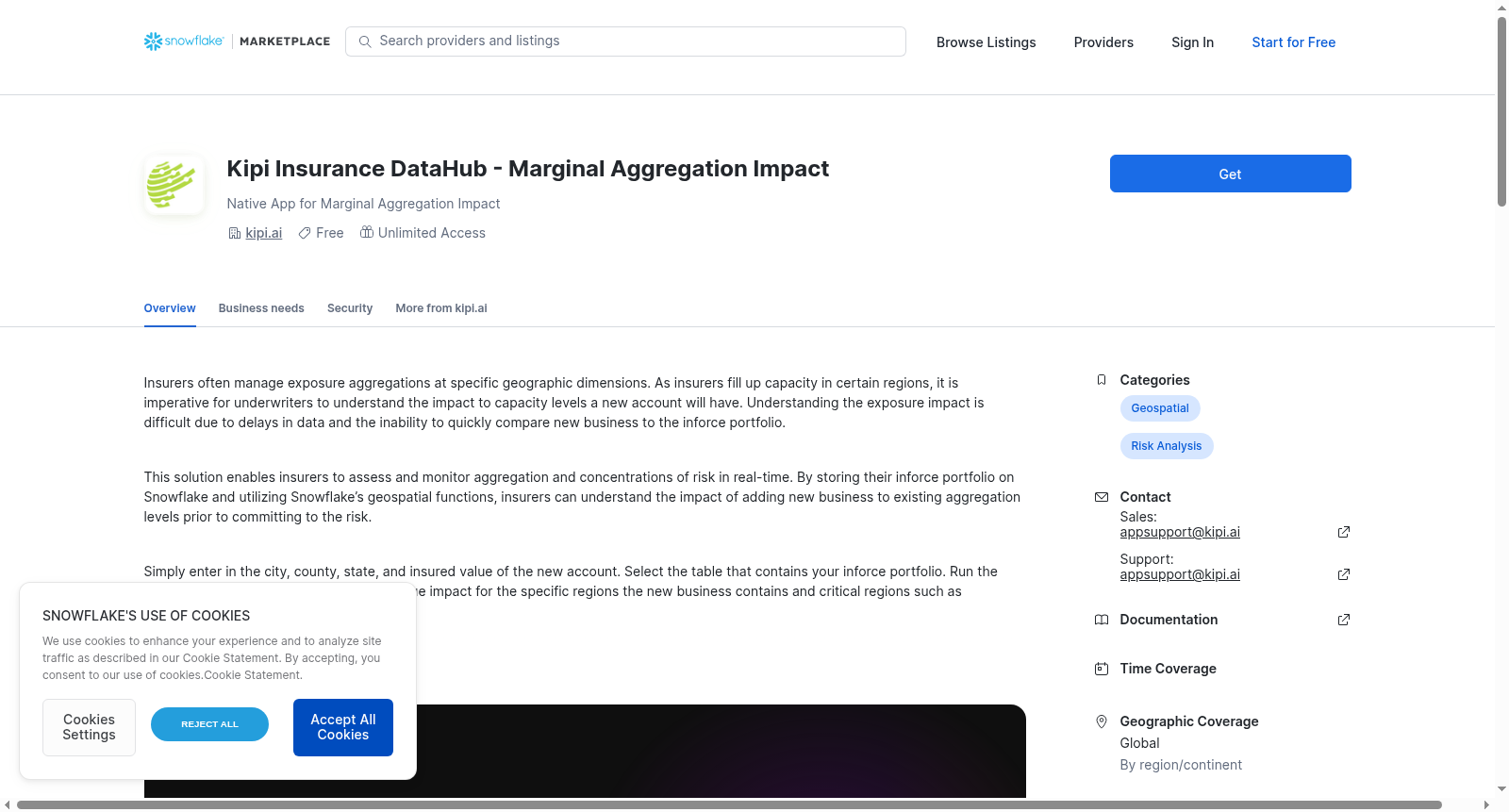Open the Sales appsupport@kipi.ai email link
The width and height of the screenshot is (1509, 812).
pos(1180,532)
